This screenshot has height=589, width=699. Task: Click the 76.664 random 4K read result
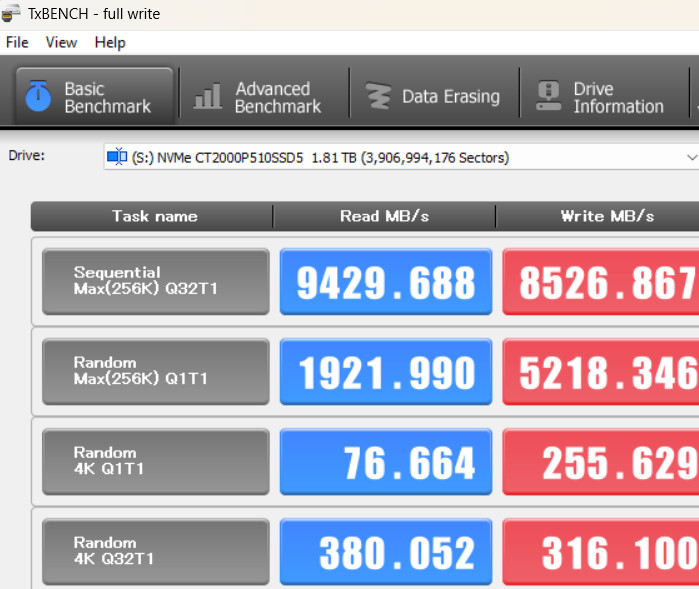click(x=386, y=463)
